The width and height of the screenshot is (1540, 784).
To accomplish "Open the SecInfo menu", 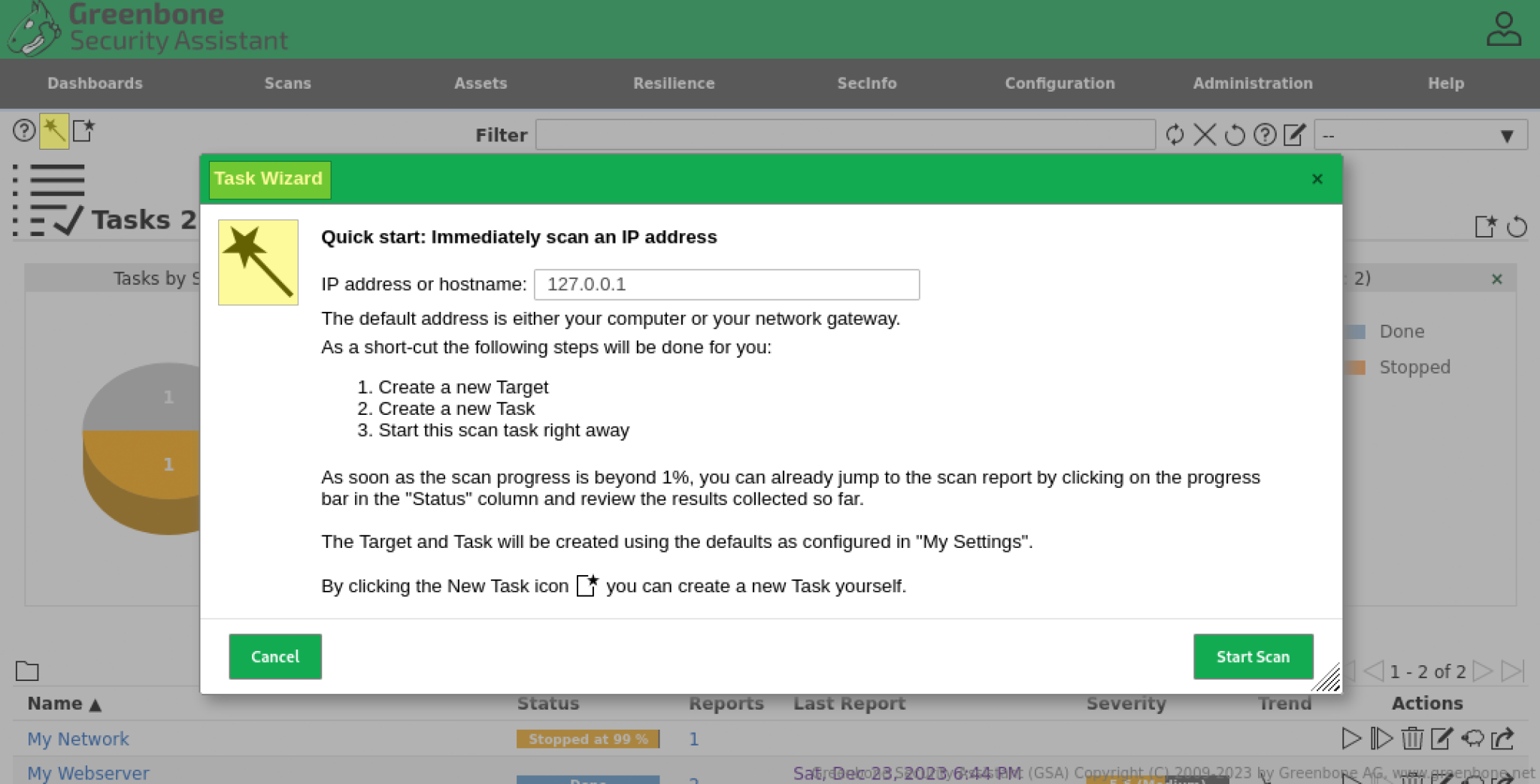I will click(866, 83).
